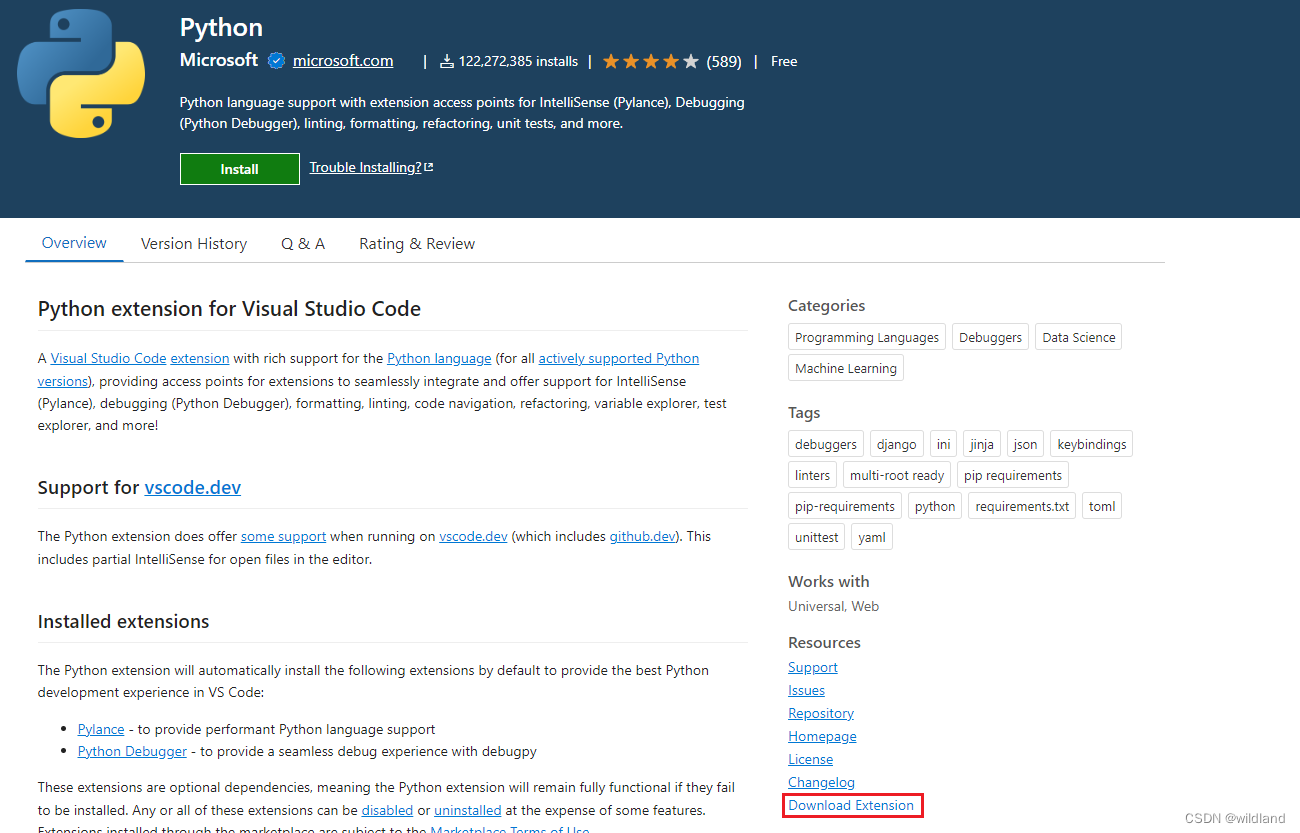The image size is (1300, 833).
Task: Select the Data Science category
Action: [1078, 337]
